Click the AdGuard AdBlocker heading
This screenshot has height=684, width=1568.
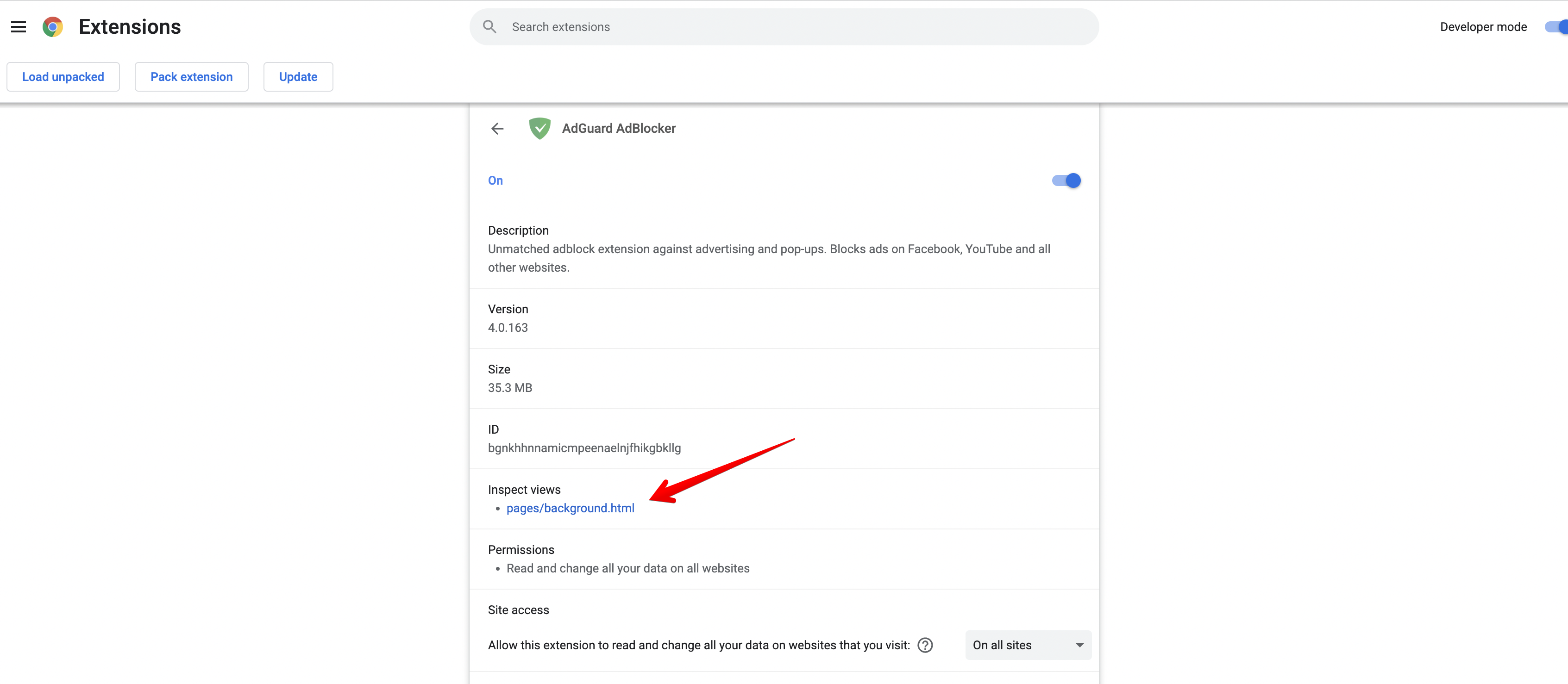pyautogui.click(x=618, y=128)
